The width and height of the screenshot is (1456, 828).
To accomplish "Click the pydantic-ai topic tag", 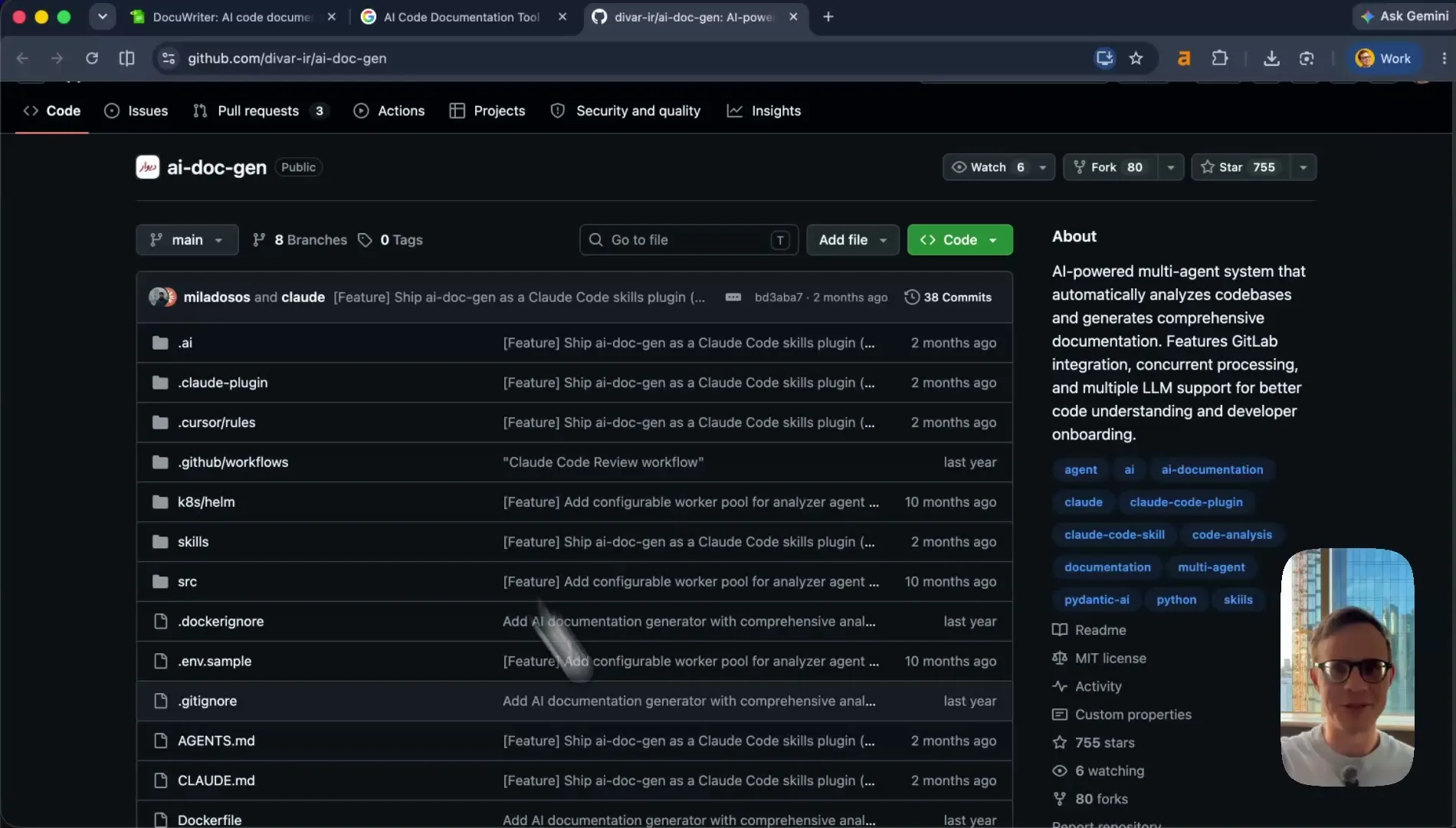I will click(x=1097, y=600).
